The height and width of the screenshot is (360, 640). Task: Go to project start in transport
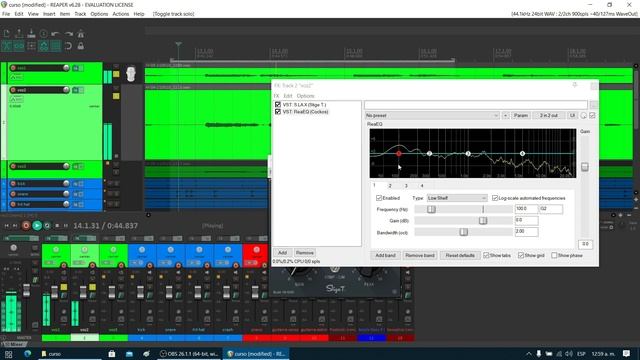pos(7,225)
